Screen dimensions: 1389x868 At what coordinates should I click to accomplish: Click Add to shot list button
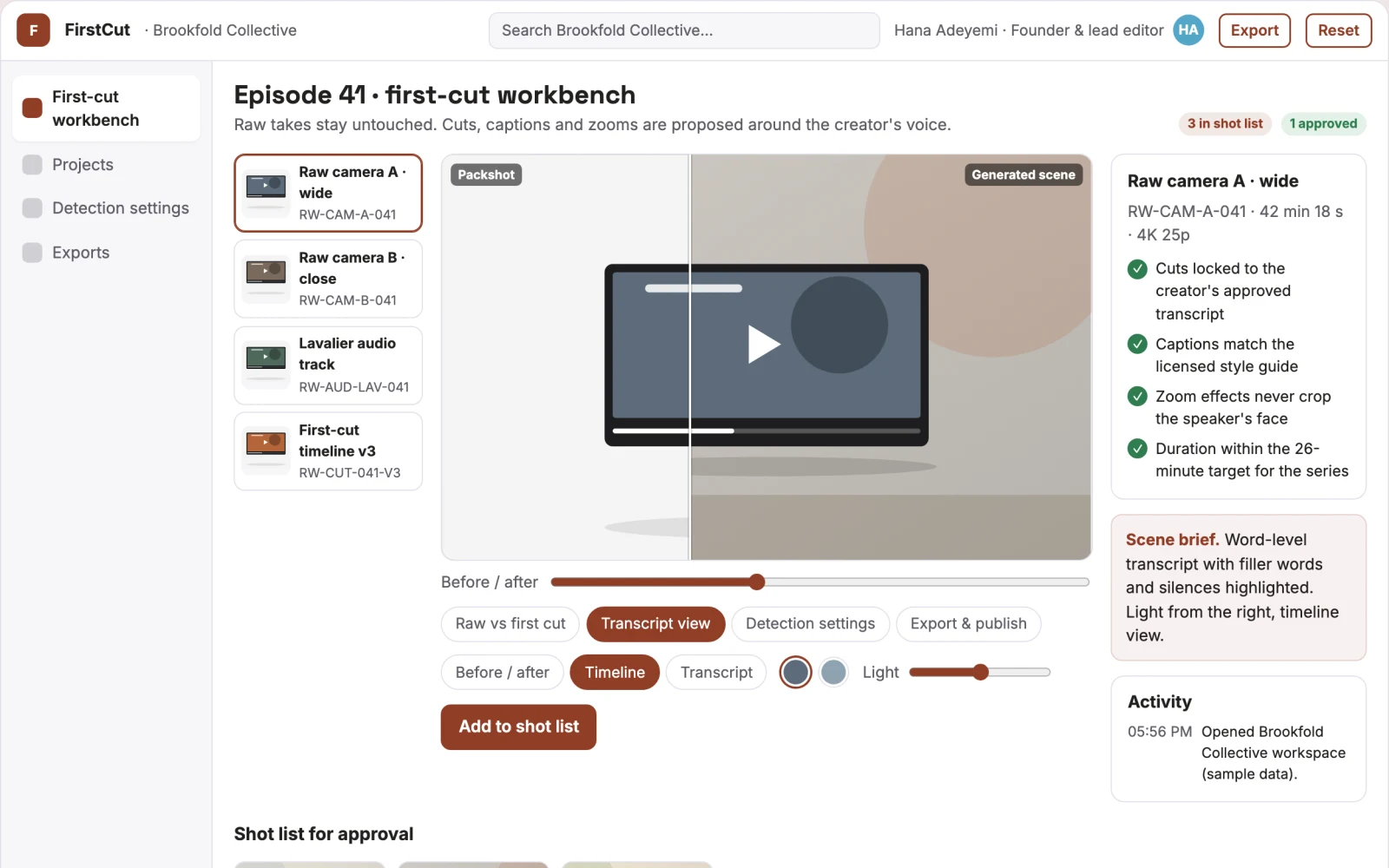518,727
